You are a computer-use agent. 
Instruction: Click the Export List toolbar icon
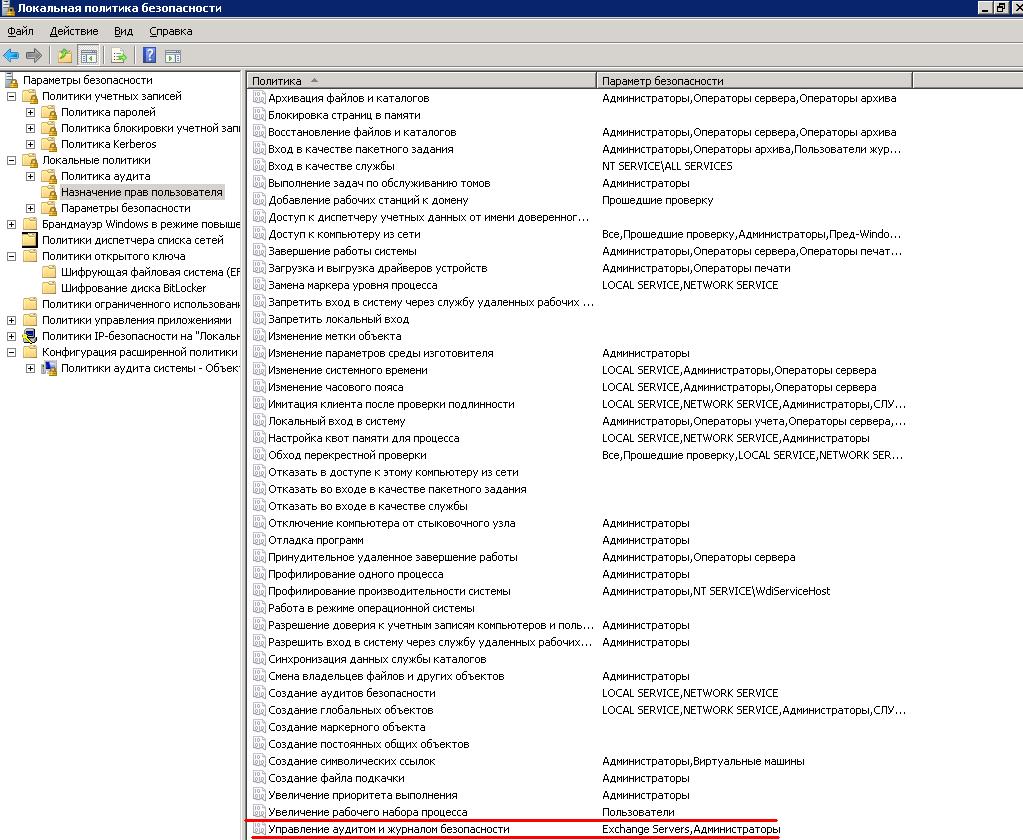pyautogui.click(x=119, y=56)
